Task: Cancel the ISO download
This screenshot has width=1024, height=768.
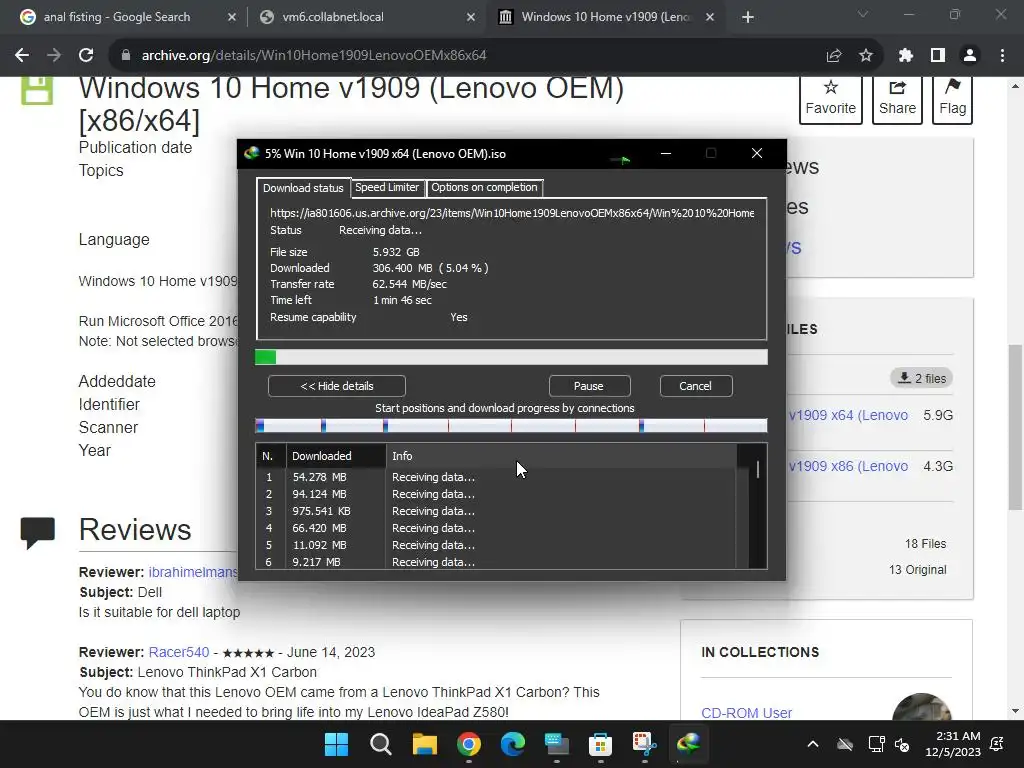Action: pos(696,386)
